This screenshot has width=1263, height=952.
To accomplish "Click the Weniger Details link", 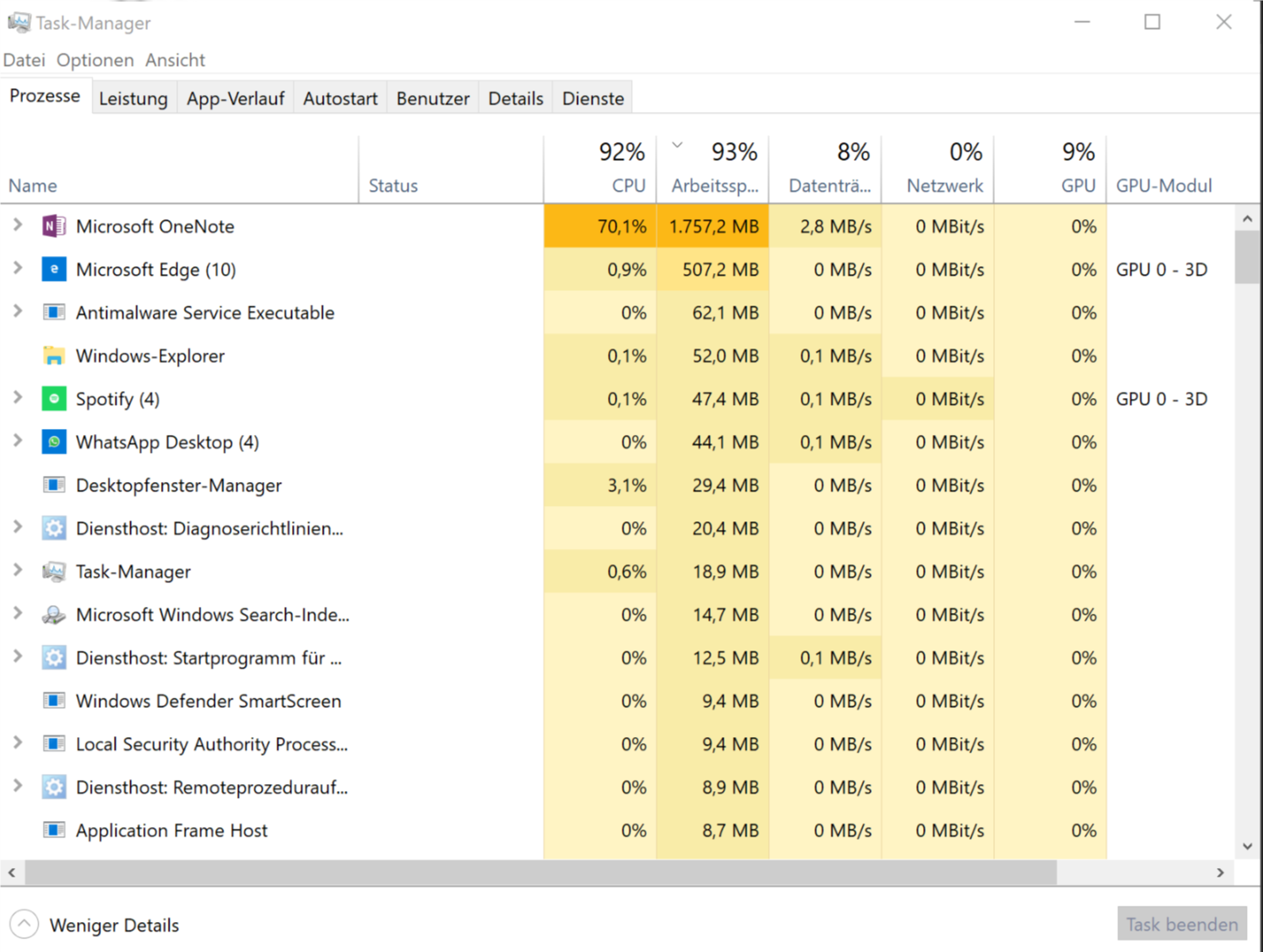I will (x=114, y=925).
